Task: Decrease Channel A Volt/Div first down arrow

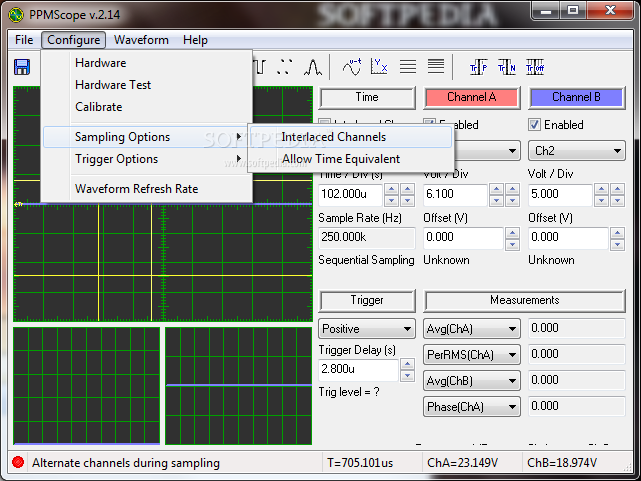Action: [496, 200]
